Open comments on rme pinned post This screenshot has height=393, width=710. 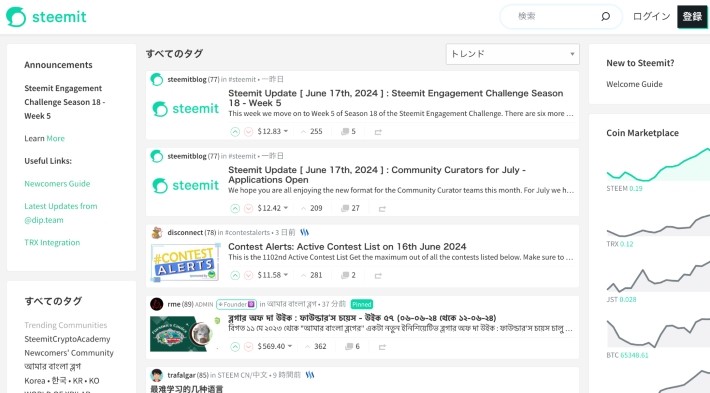point(352,347)
